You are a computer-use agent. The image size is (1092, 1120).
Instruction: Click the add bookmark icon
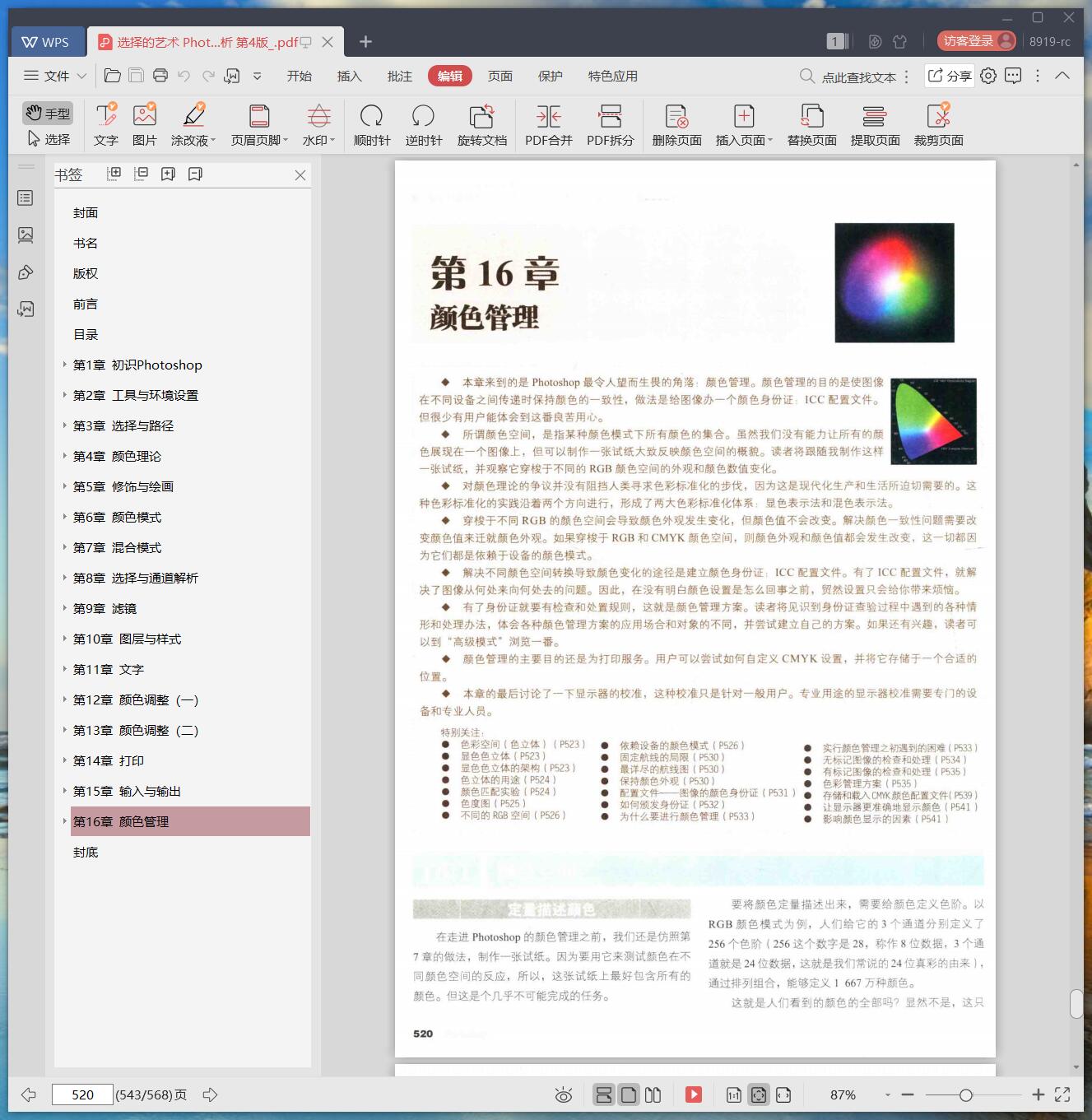click(x=168, y=174)
